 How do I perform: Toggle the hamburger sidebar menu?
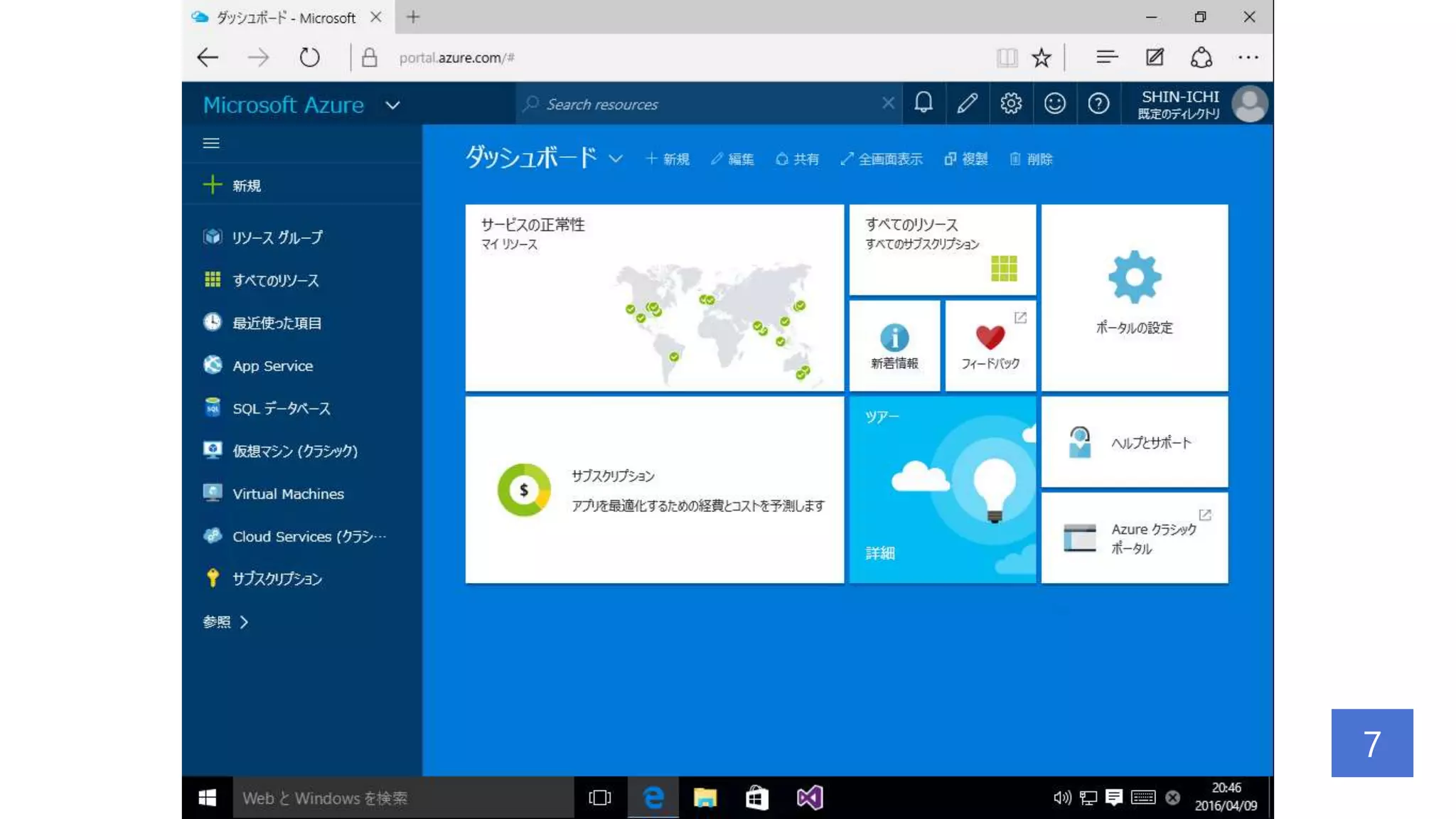(211, 143)
